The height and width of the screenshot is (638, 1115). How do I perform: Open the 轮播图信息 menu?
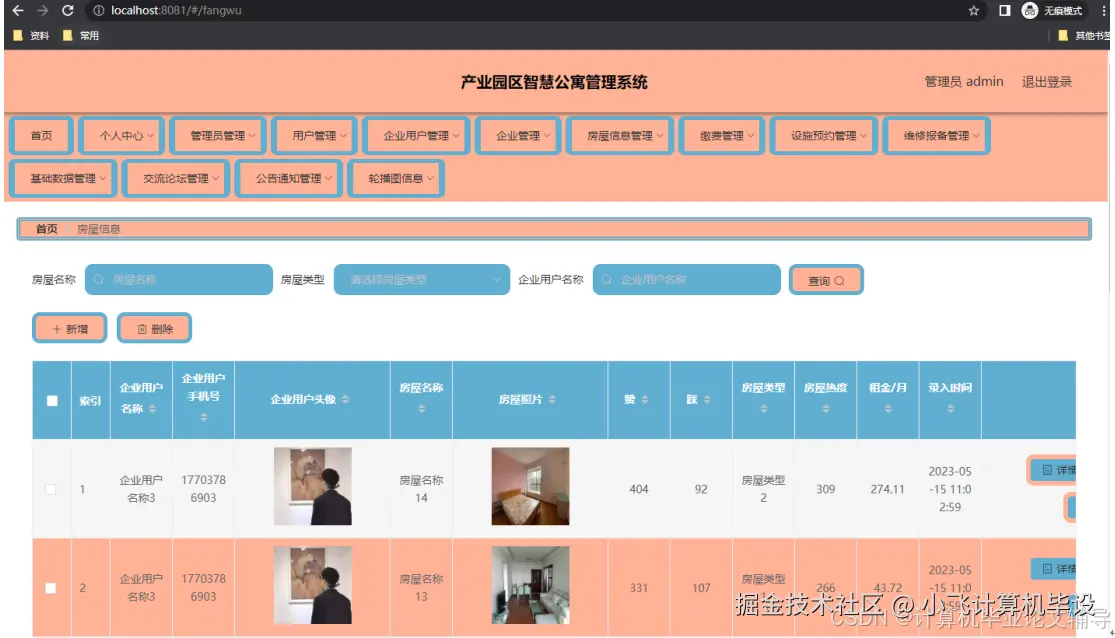[x=396, y=178]
